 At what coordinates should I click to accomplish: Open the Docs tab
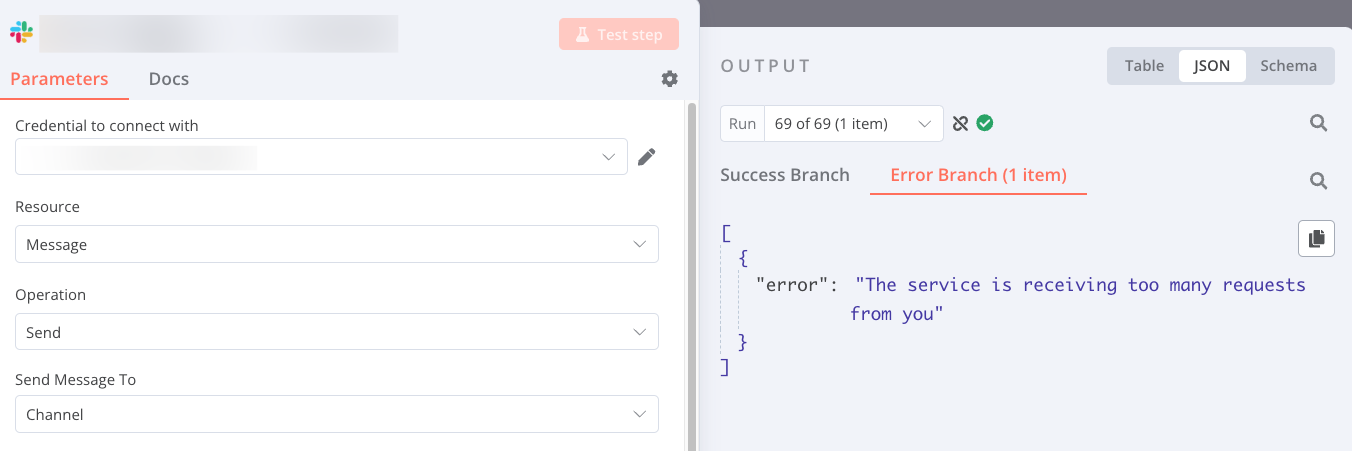(x=168, y=79)
